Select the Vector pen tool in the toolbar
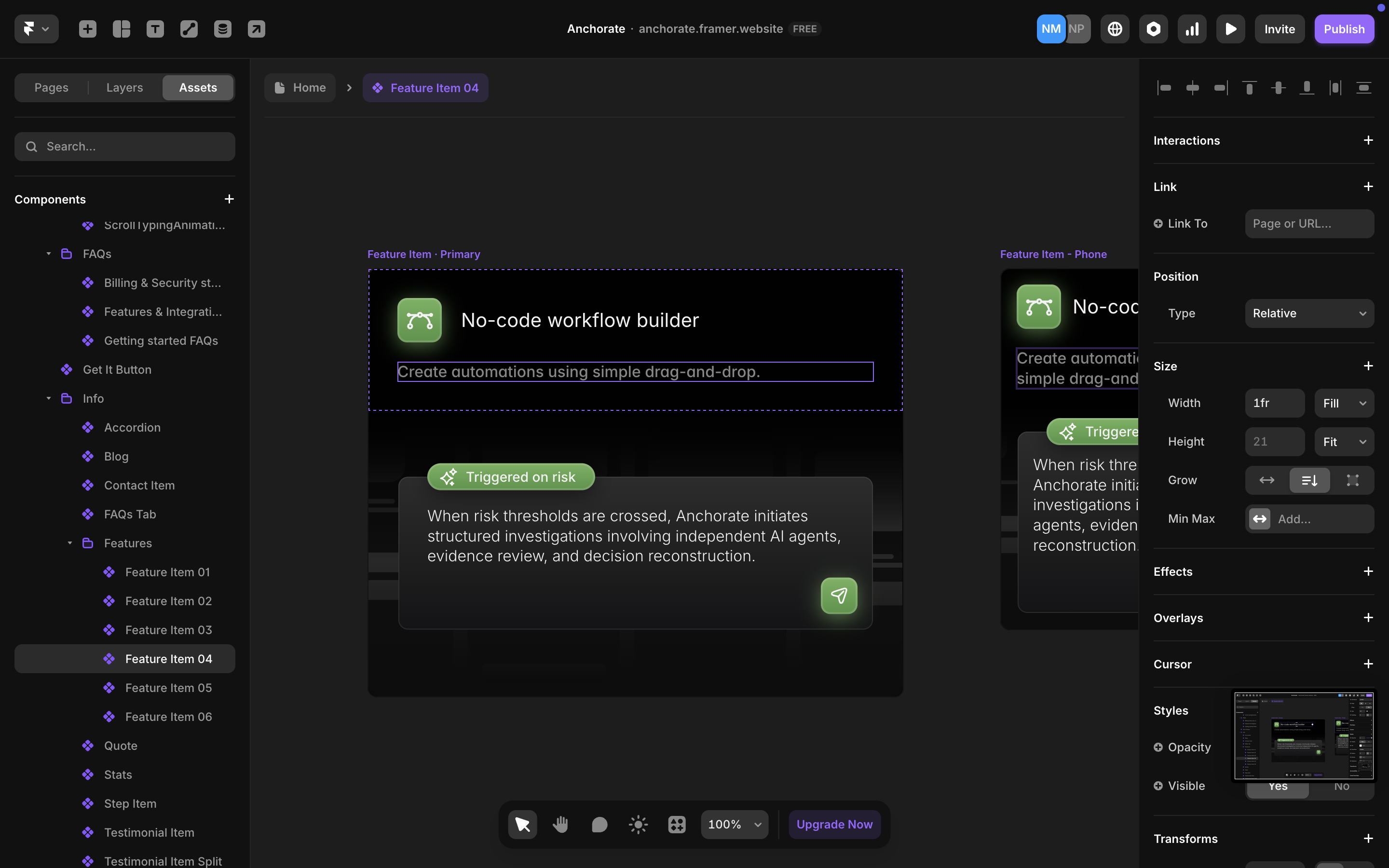The image size is (1389, 868). (188, 29)
